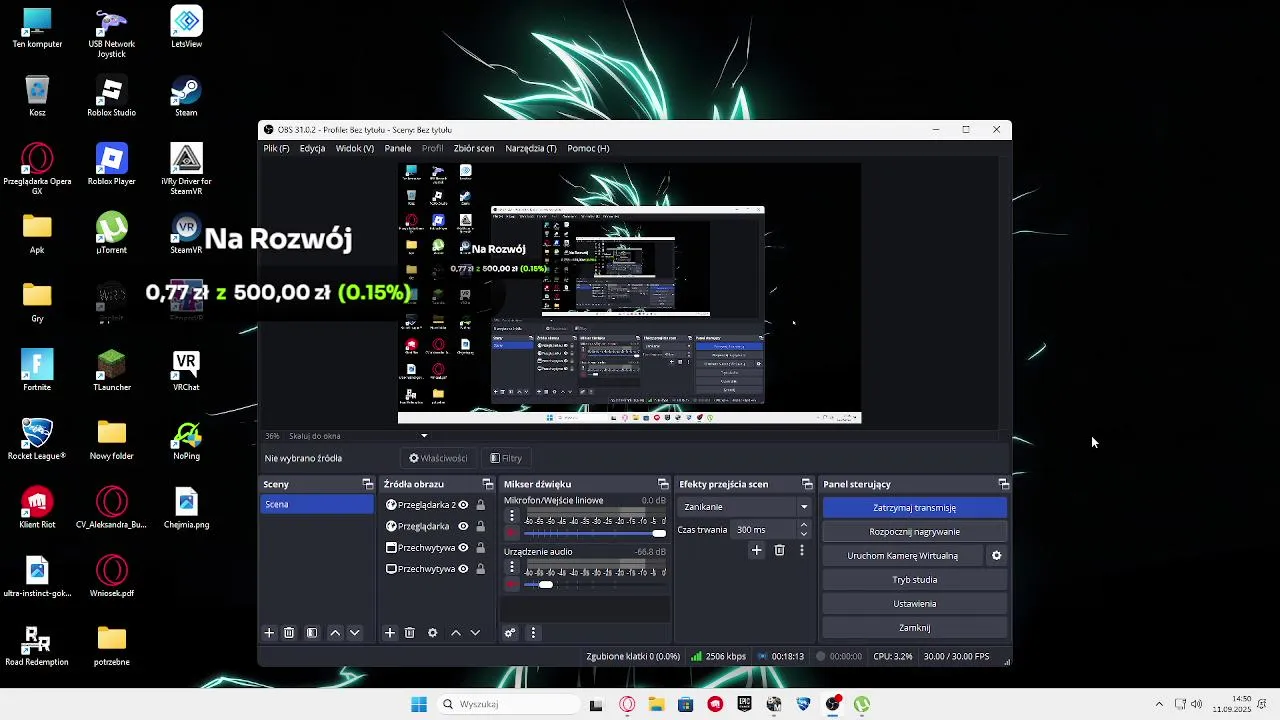Select the Scena item in Sceny
The image size is (1280, 720).
(317, 505)
